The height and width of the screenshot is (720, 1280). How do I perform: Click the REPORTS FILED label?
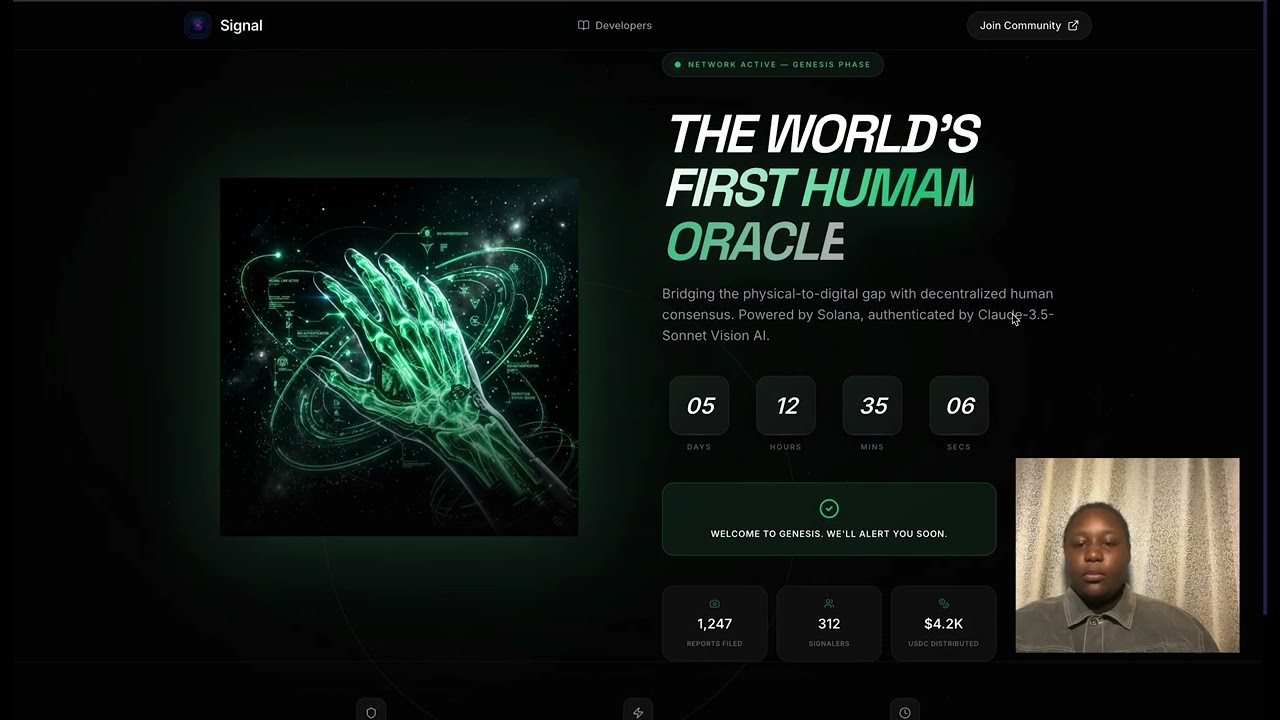714,644
